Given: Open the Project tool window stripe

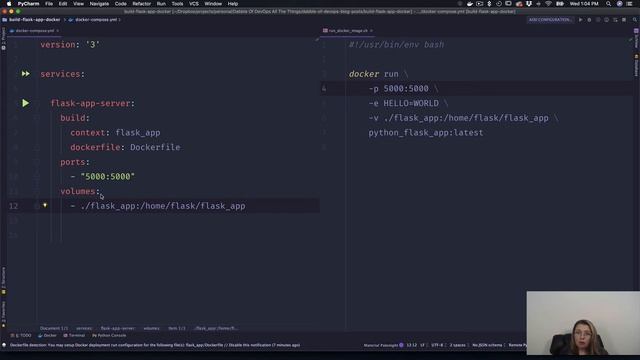Looking at the screenshot, I should click(3, 39).
